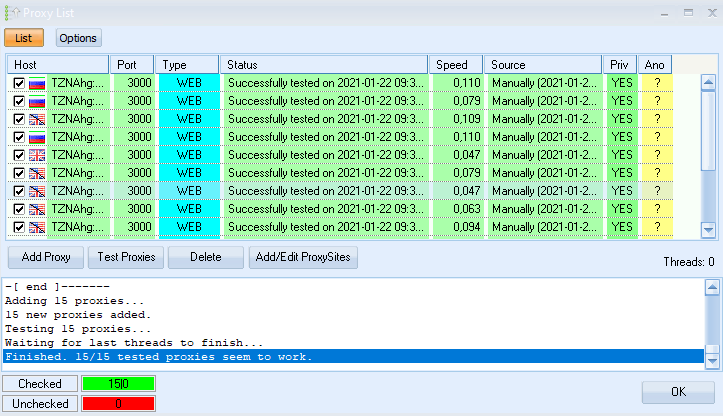Click the proxy table vertical scrollbar thumb
This screenshot has height=416, width=723.
[x=708, y=131]
